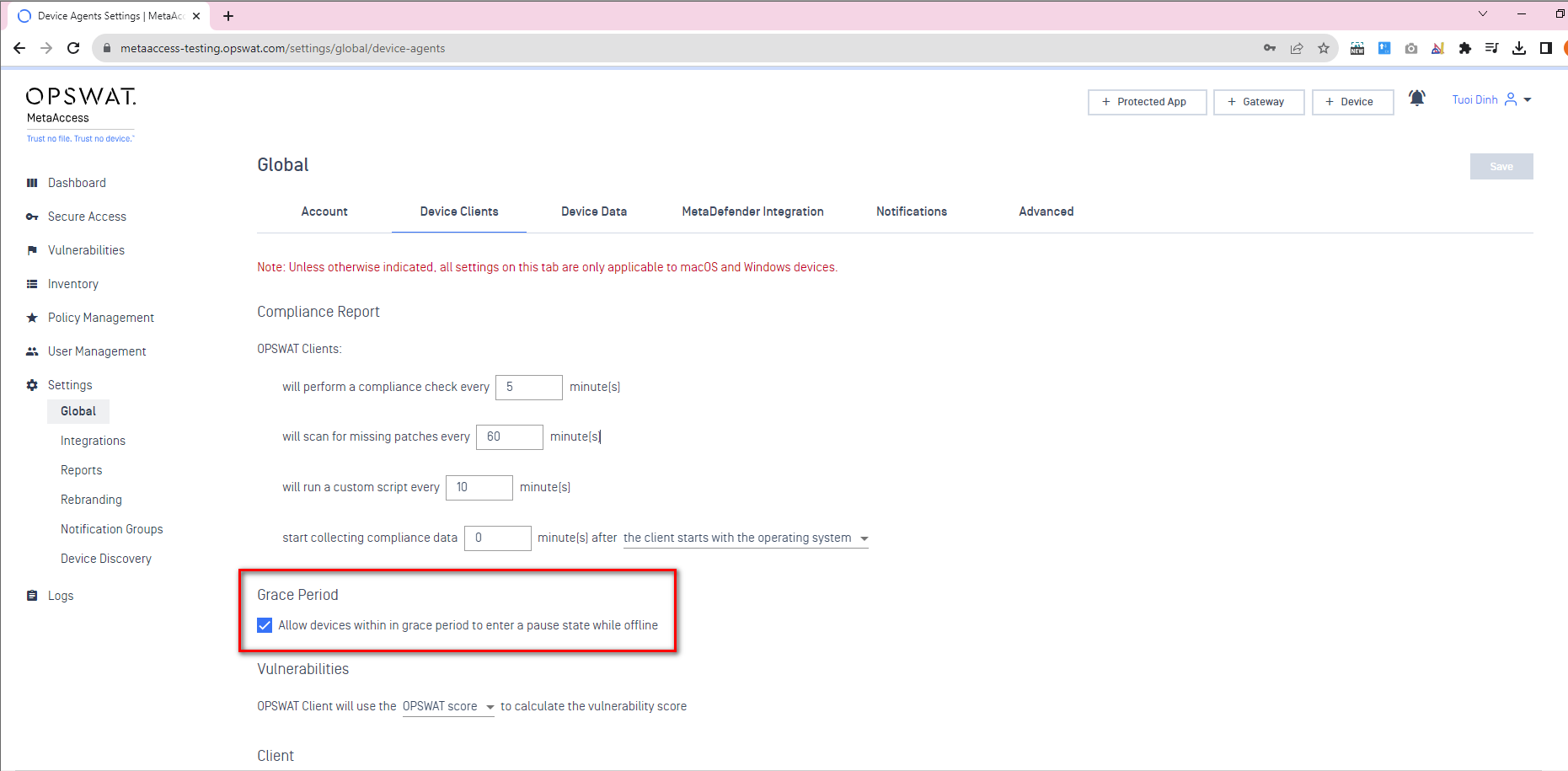
Task: Click the custom script interval field
Action: (479, 487)
